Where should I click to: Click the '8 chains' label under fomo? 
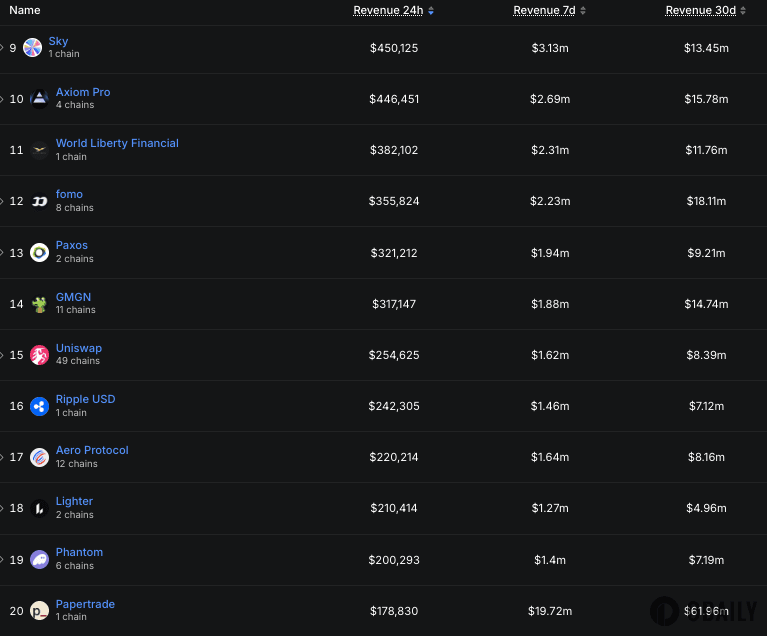[x=74, y=207]
